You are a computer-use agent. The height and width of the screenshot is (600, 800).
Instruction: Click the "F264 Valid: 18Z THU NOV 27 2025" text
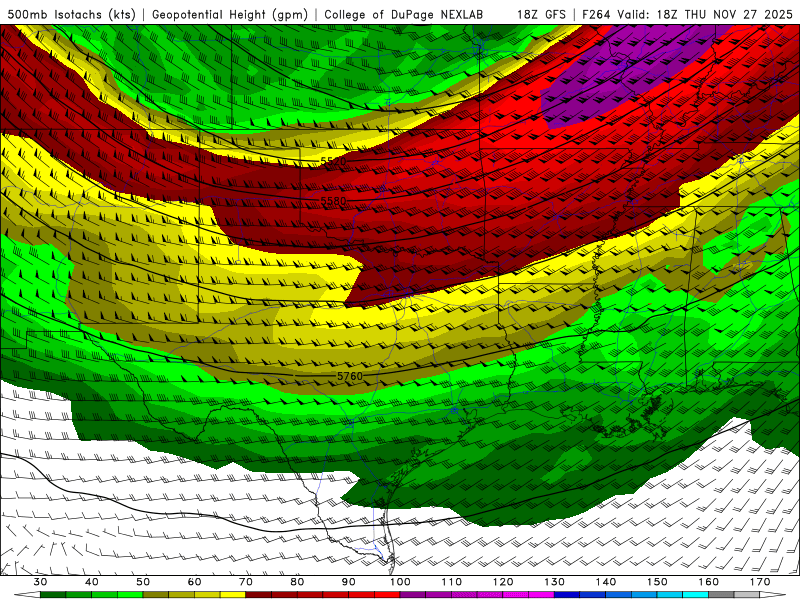click(687, 15)
